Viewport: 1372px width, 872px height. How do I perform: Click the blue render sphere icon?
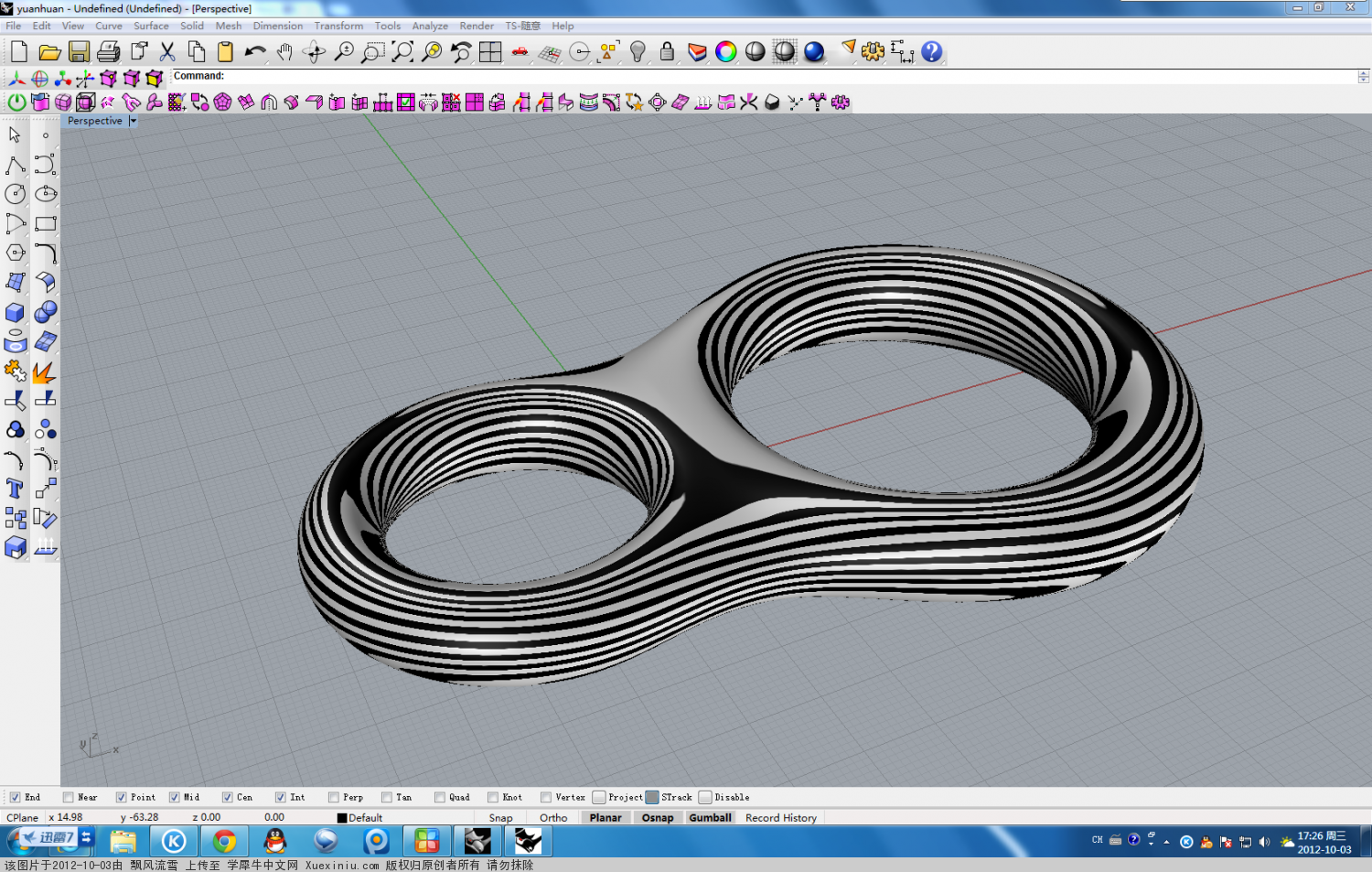(x=814, y=52)
